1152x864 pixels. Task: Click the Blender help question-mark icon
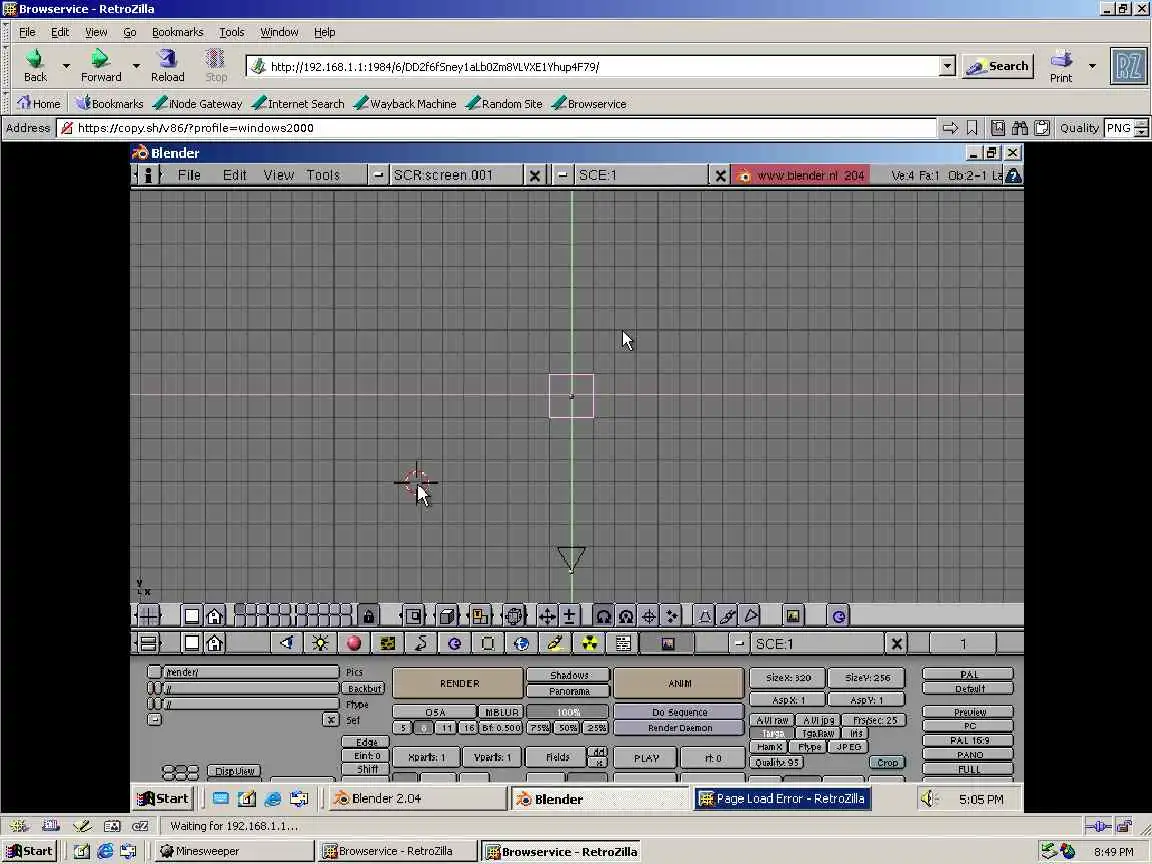(x=1013, y=176)
